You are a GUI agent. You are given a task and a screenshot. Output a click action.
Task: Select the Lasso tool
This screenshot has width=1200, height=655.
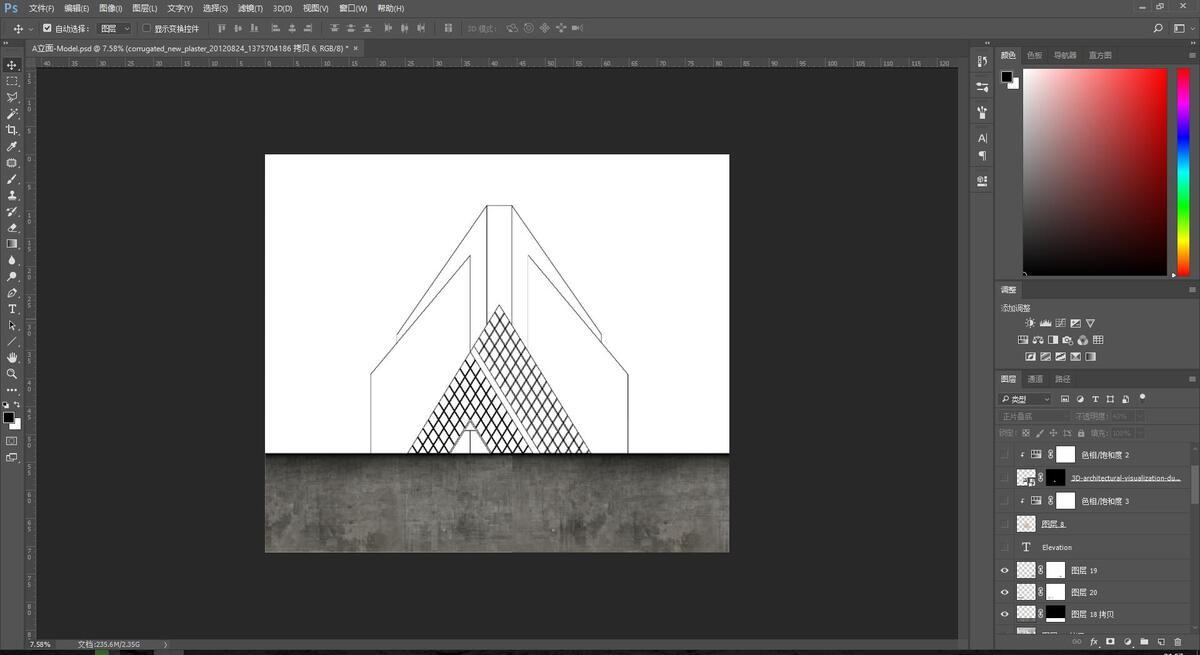(x=12, y=97)
